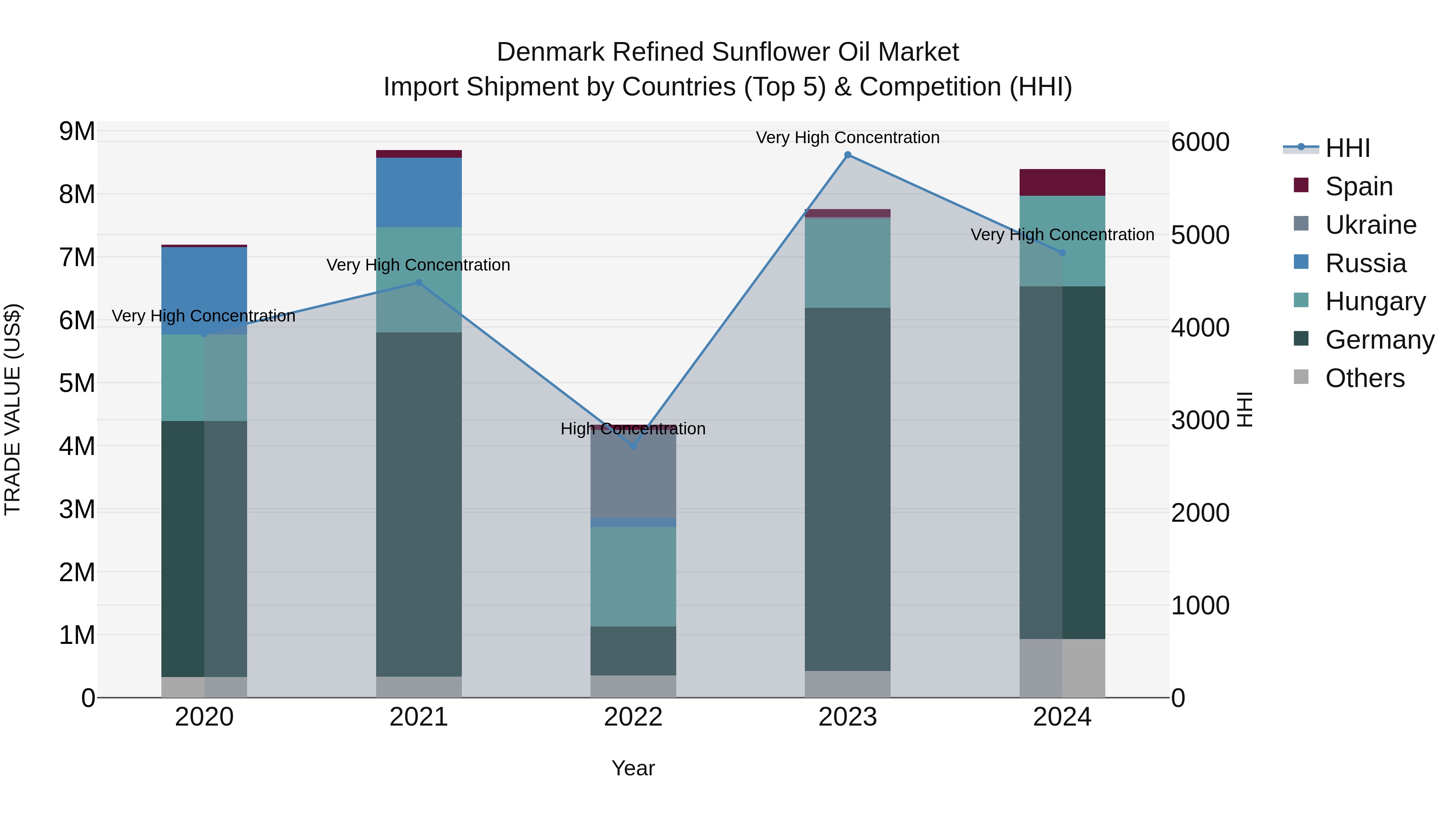This screenshot has width=1456, height=819.
Task: Click the 'Year' x-axis title
Action: point(633,769)
